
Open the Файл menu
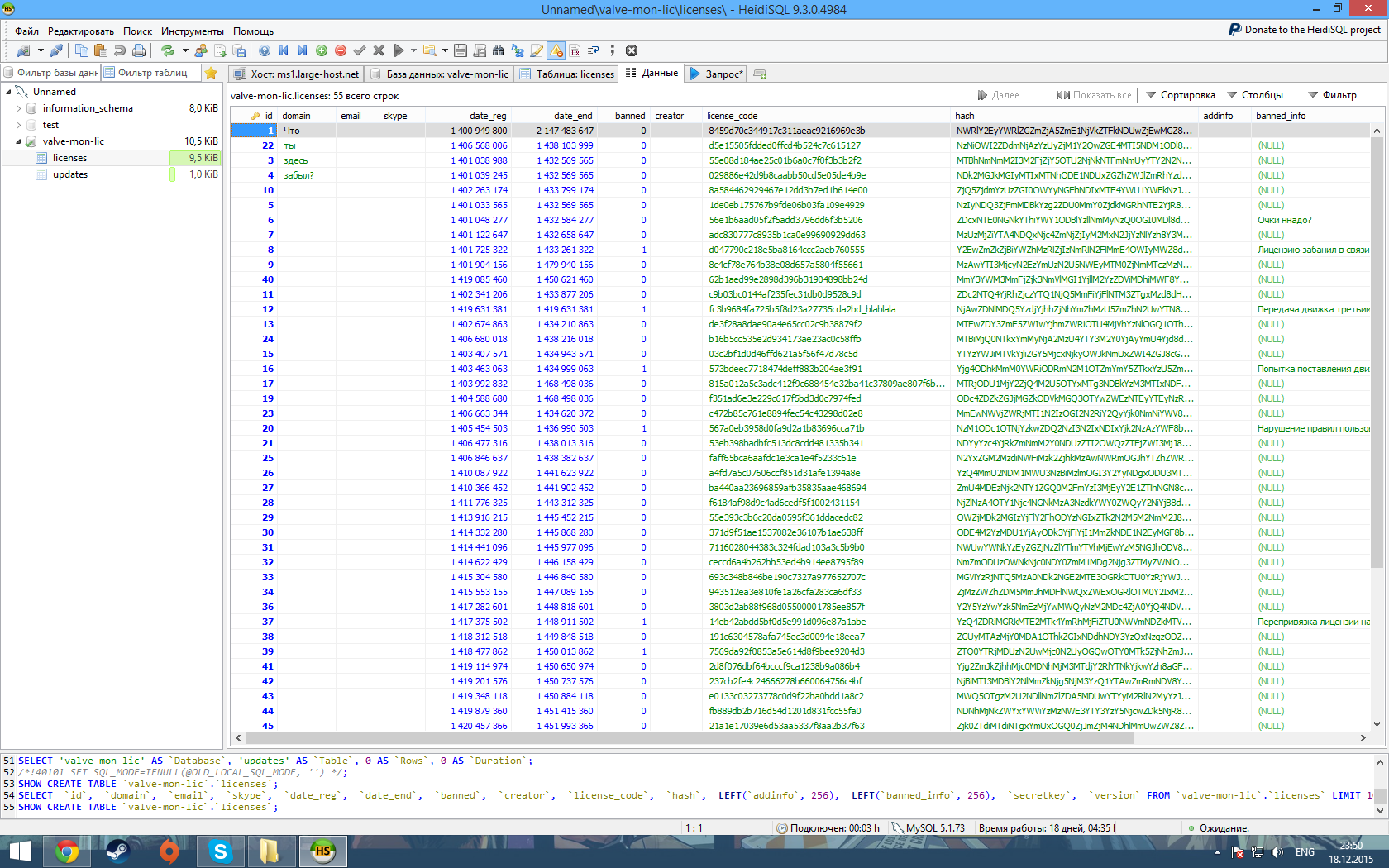click(x=26, y=31)
